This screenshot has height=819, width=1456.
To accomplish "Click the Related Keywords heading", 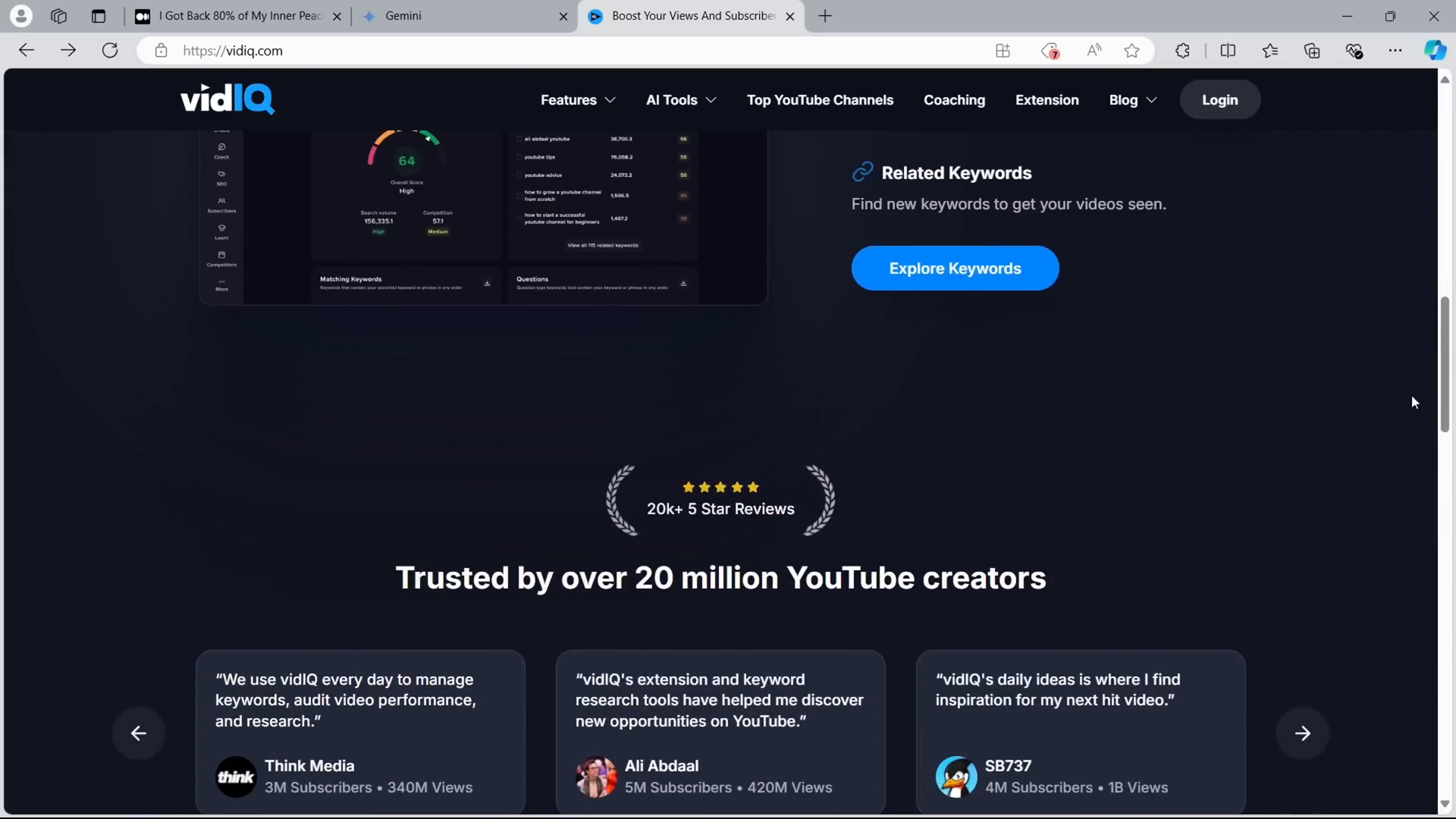I will [956, 173].
